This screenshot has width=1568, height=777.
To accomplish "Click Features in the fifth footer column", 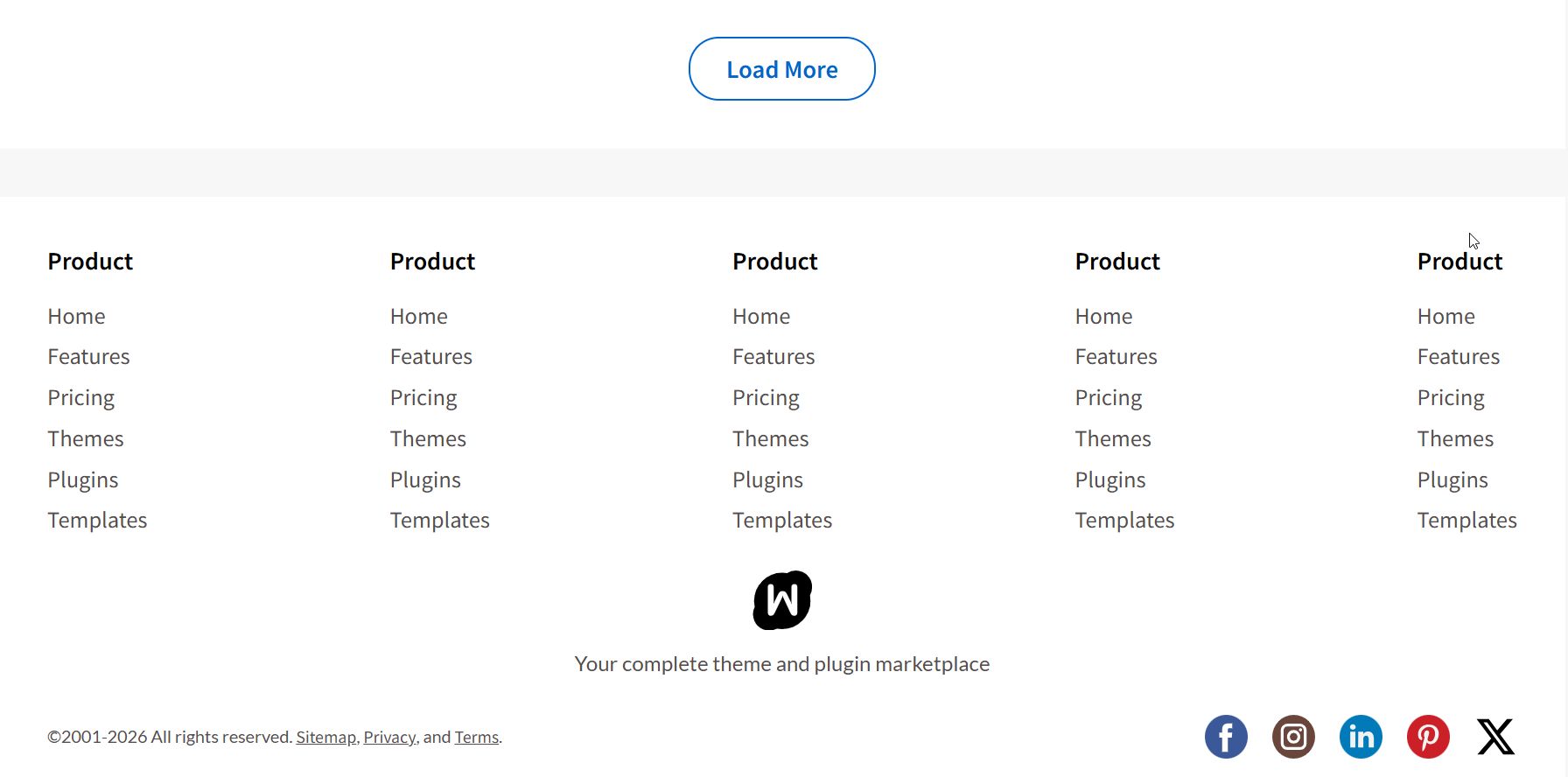I will click(x=1458, y=357).
